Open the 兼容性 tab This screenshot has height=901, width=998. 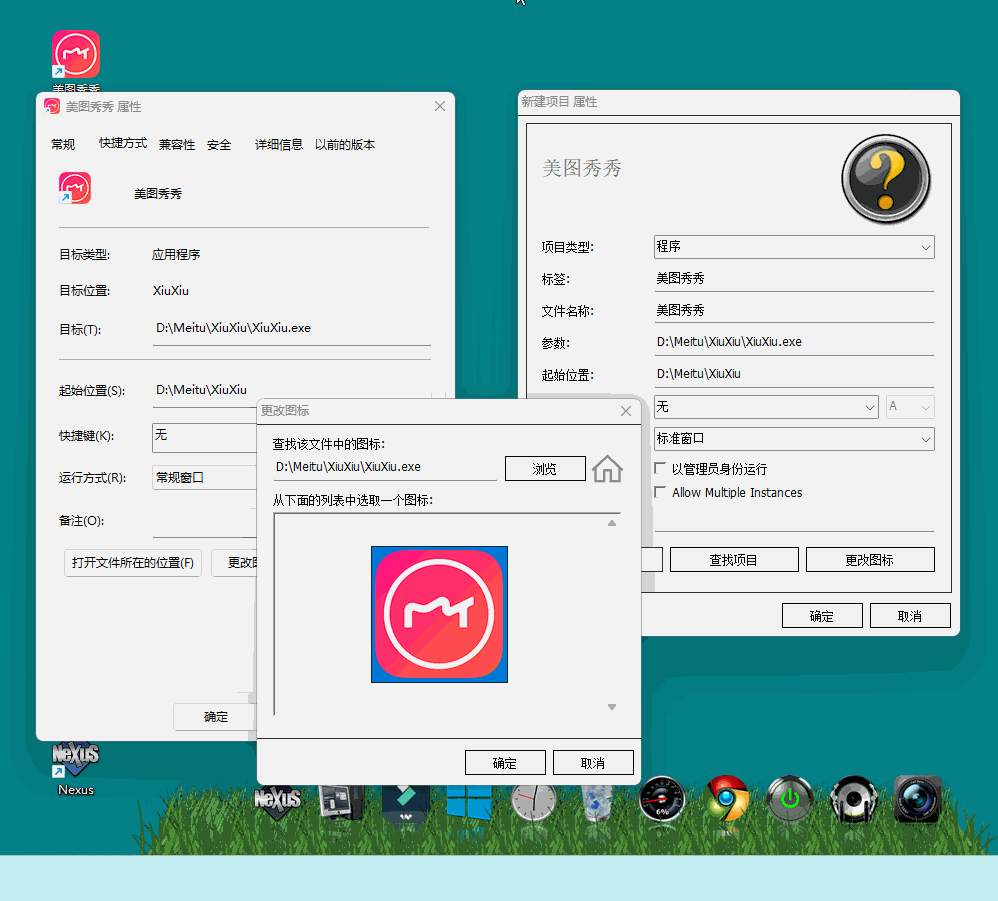click(x=177, y=144)
